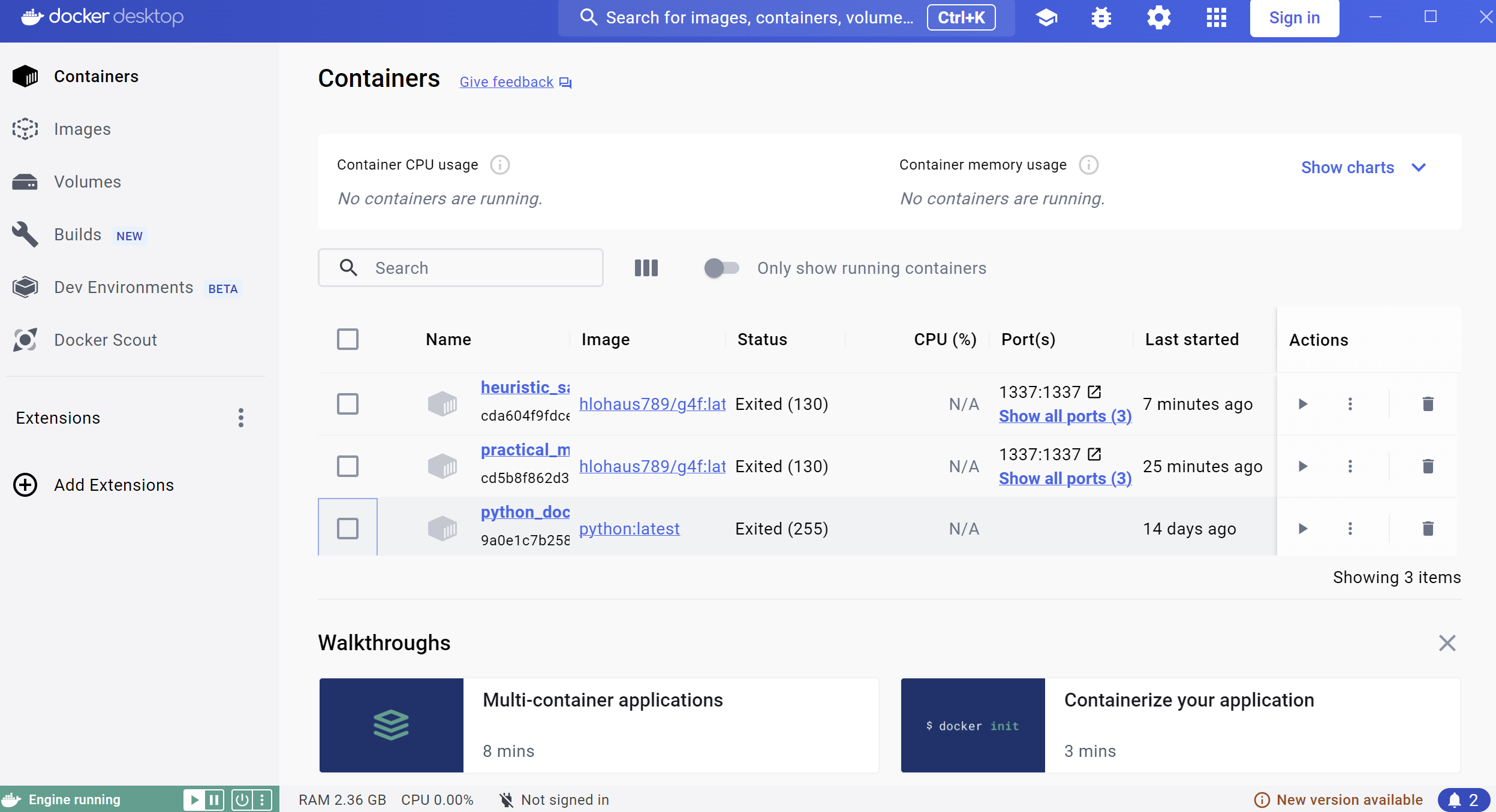The image size is (1496, 812).
Task: Click the column customization icon
Action: click(646, 268)
